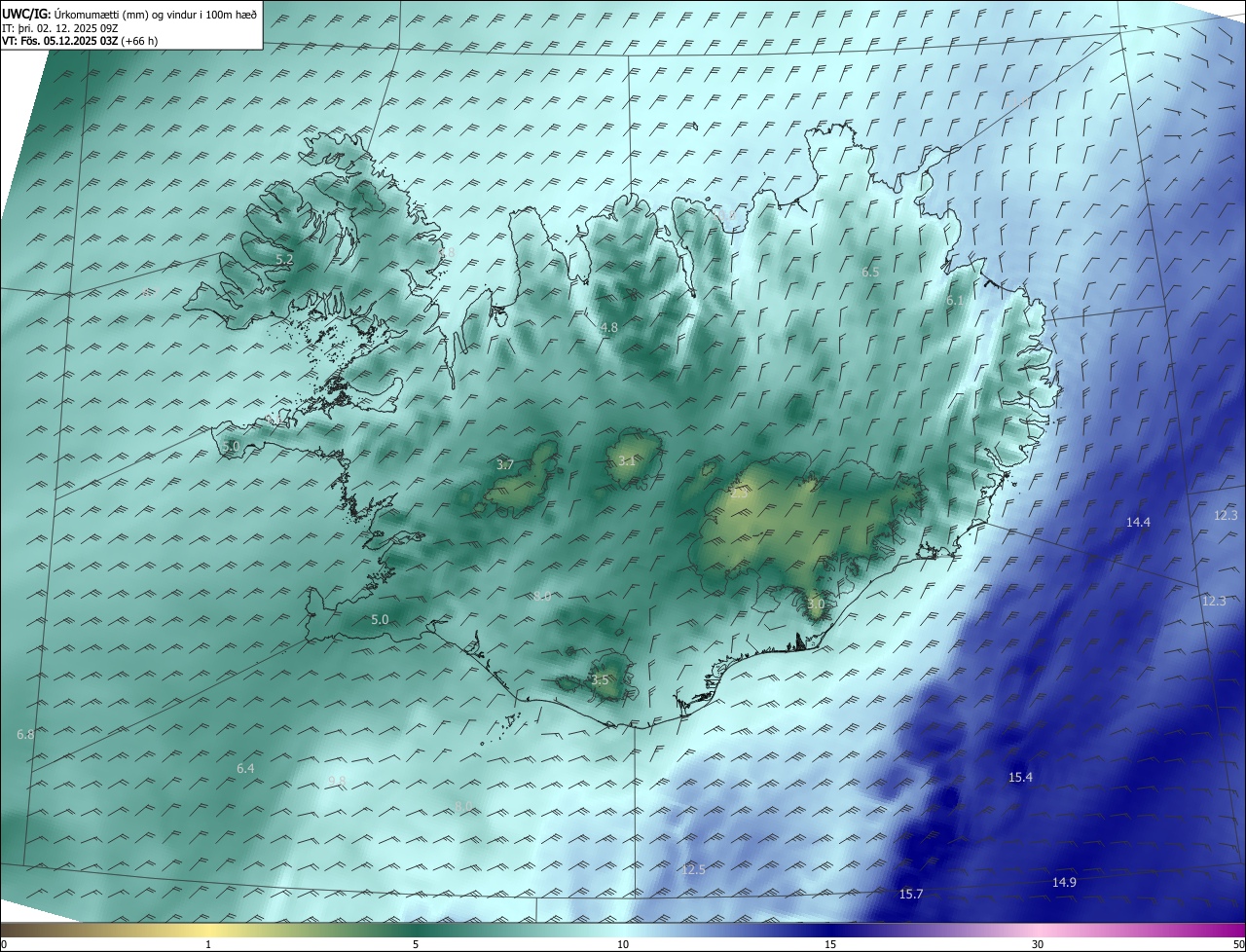Viewport: 1246px width, 952px height.
Task: Click the '50' tick on the color scale
Action: [1238, 945]
